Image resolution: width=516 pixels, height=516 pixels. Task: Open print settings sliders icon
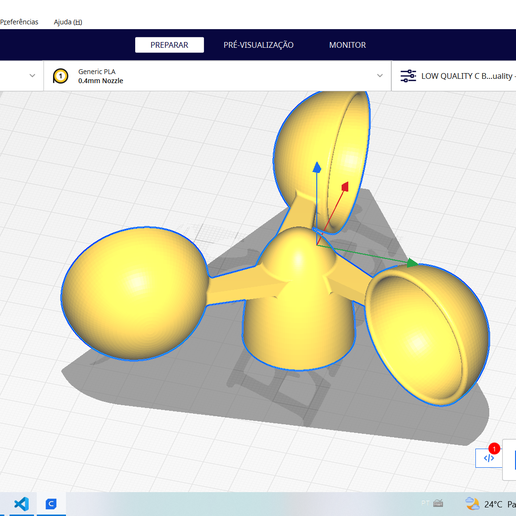click(x=408, y=76)
